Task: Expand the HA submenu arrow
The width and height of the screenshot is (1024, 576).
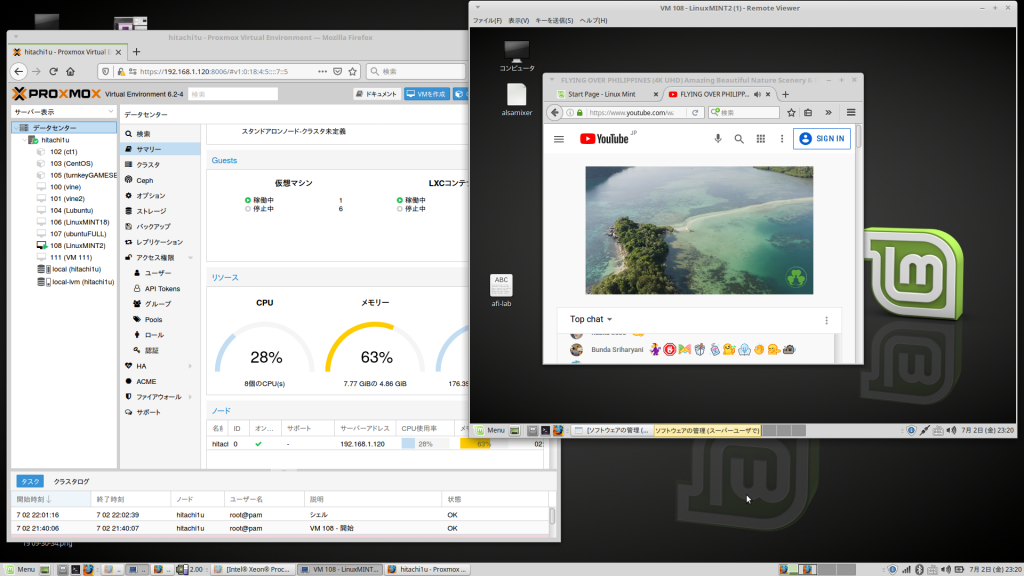Action: [190, 366]
